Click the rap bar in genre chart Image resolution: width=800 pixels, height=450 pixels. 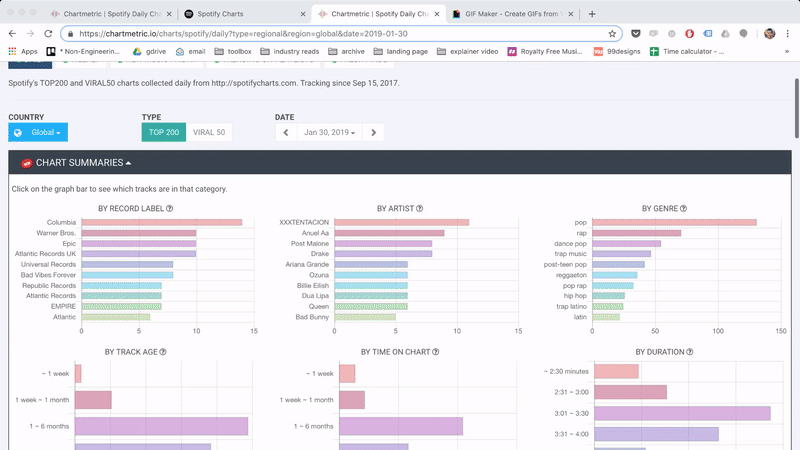coord(637,233)
